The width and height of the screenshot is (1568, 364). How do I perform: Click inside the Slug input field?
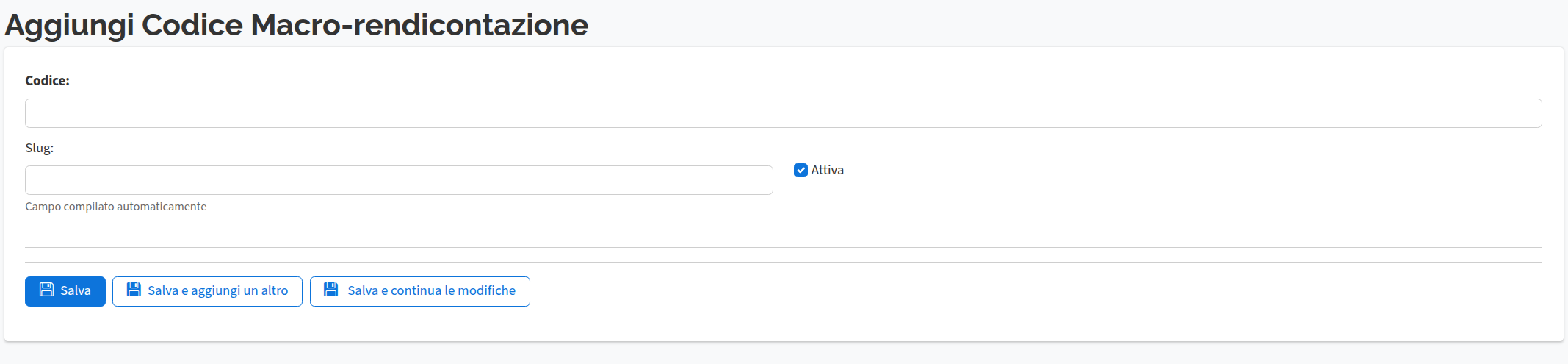(x=399, y=180)
